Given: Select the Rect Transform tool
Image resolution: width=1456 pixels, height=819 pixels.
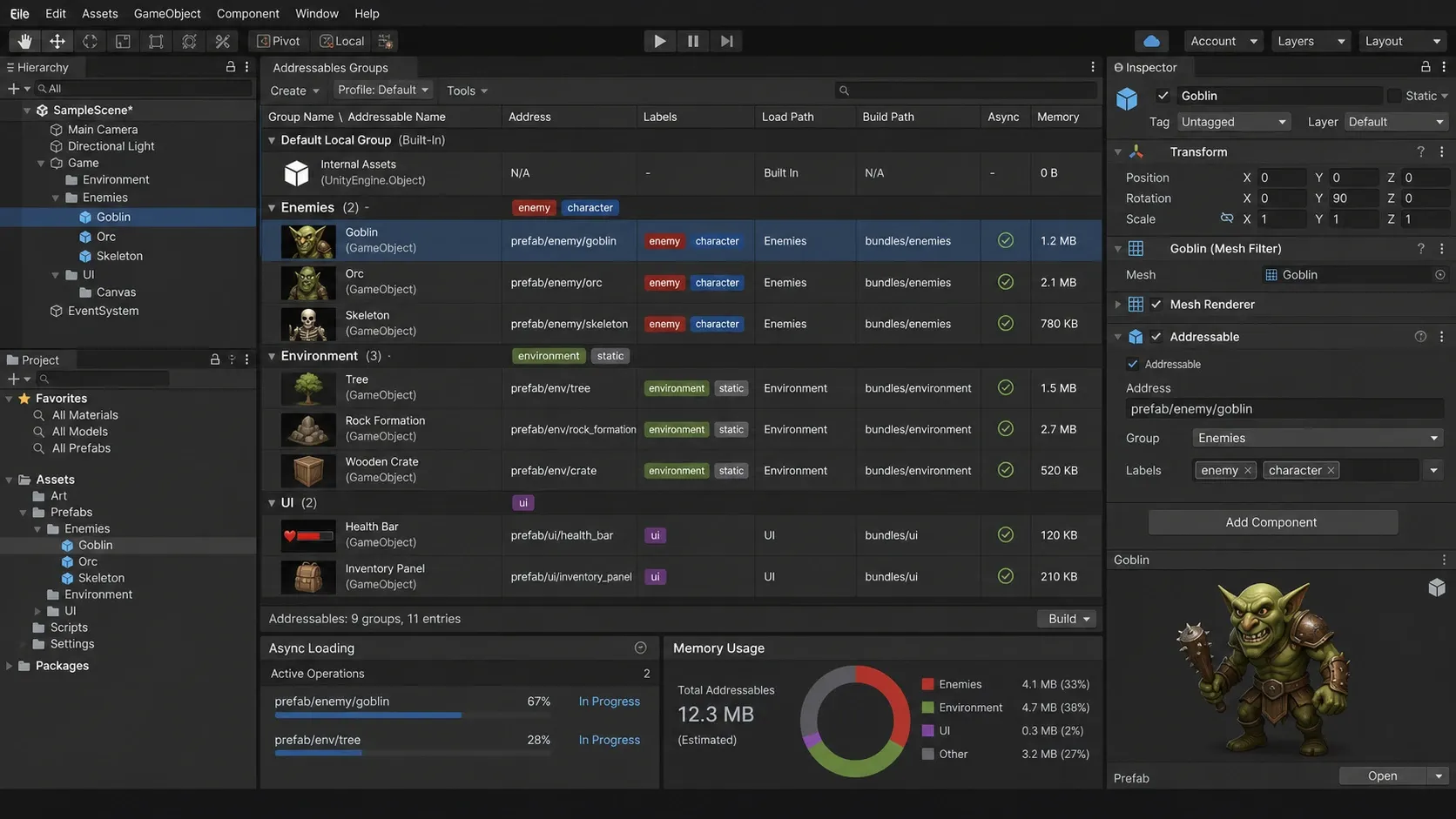Looking at the screenshot, I should pyautogui.click(x=156, y=41).
